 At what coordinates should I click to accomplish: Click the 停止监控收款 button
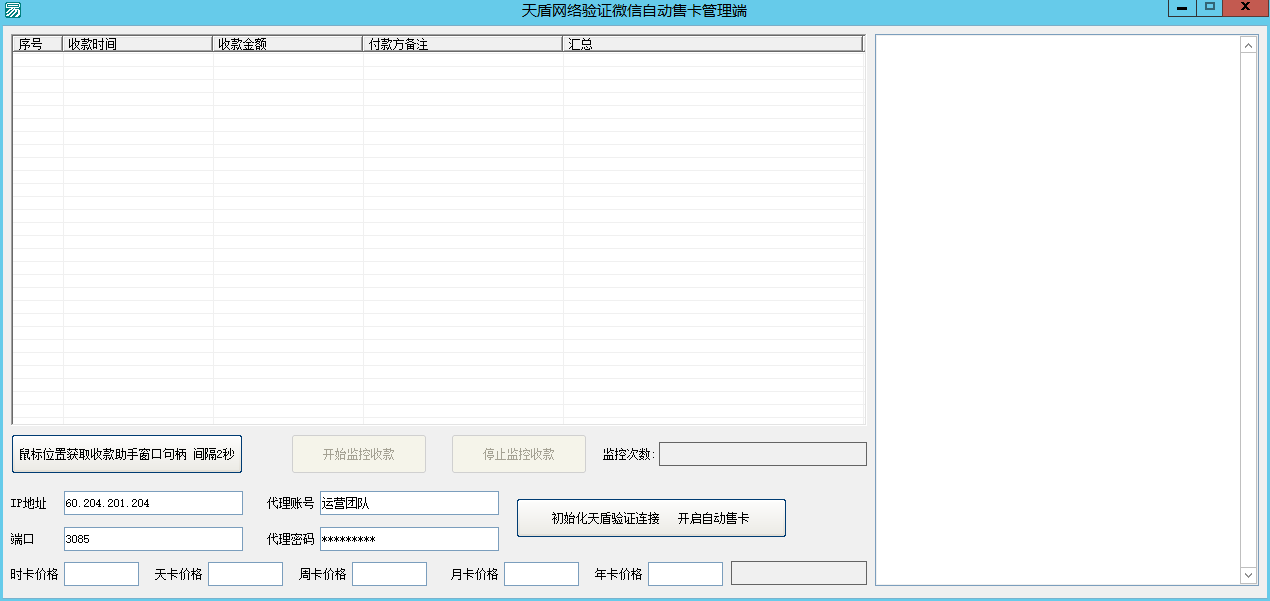(x=519, y=454)
